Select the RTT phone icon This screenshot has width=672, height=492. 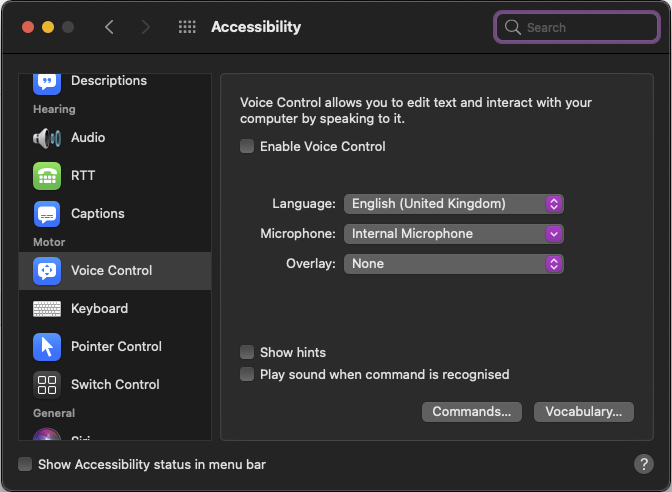[x=47, y=176]
